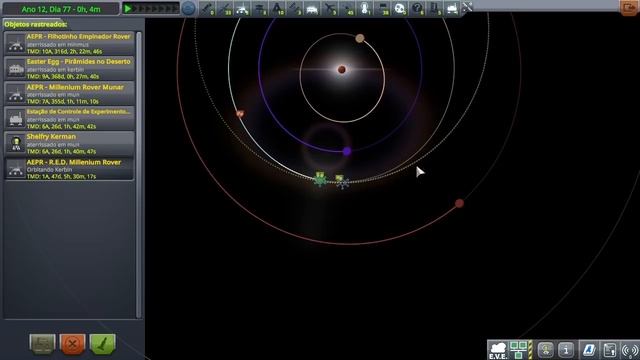Select the red planet Duna
The height and width of the screenshot is (360, 640).
coord(459,203)
